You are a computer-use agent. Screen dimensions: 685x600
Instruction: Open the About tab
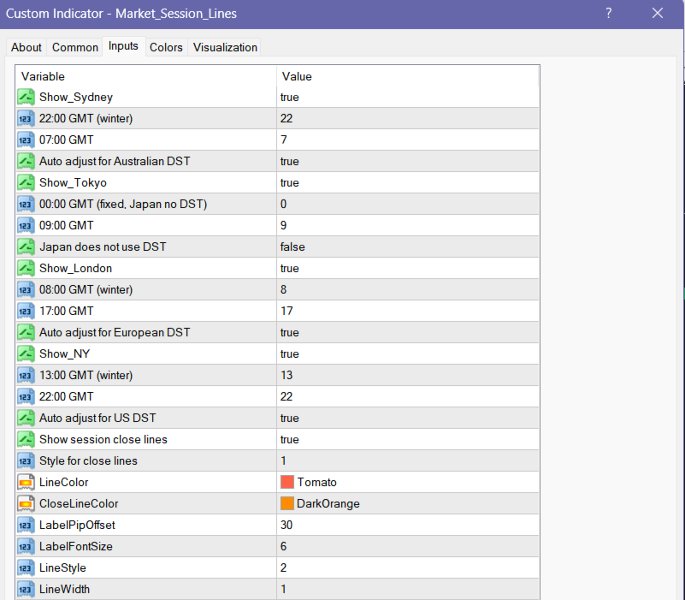pos(26,47)
